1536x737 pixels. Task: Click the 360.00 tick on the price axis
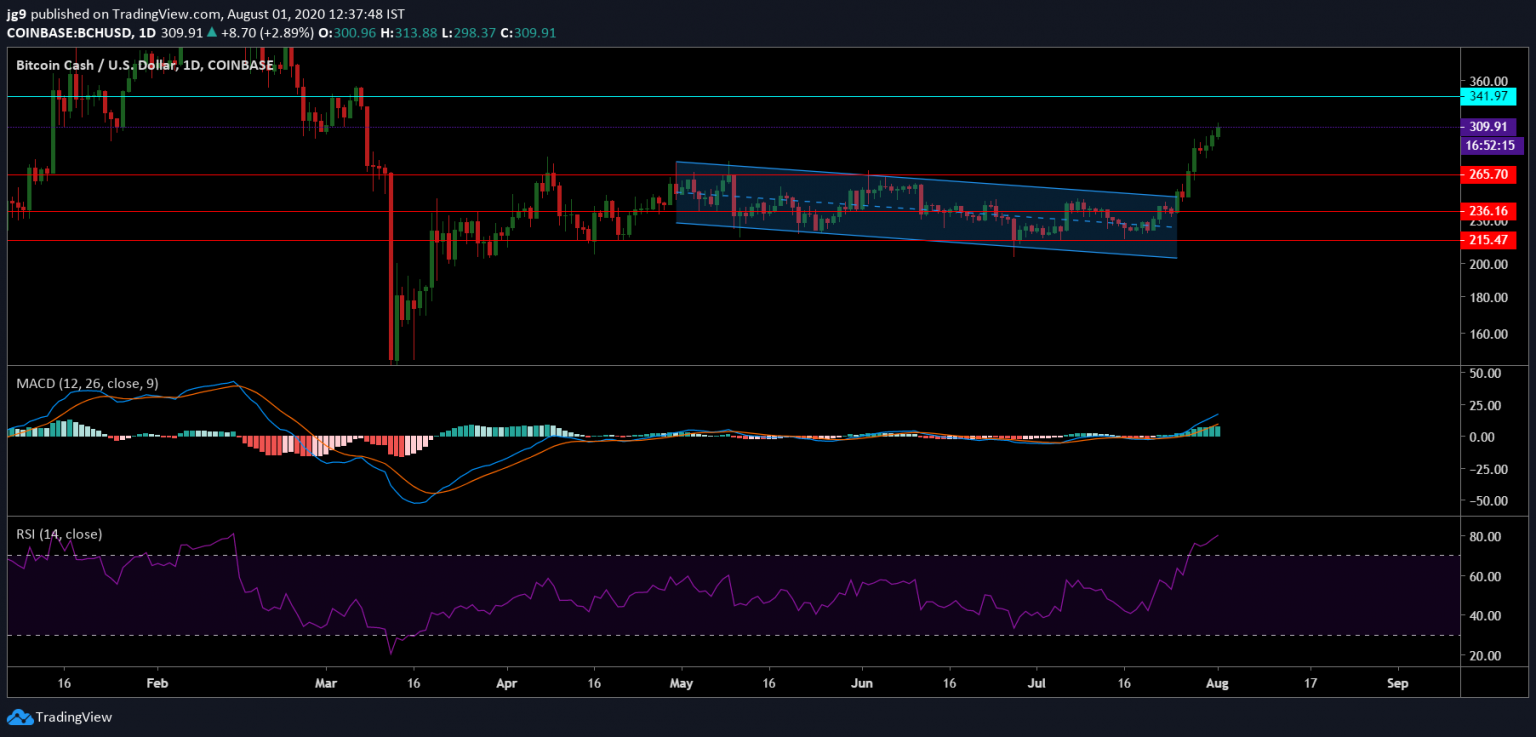pos(1488,81)
